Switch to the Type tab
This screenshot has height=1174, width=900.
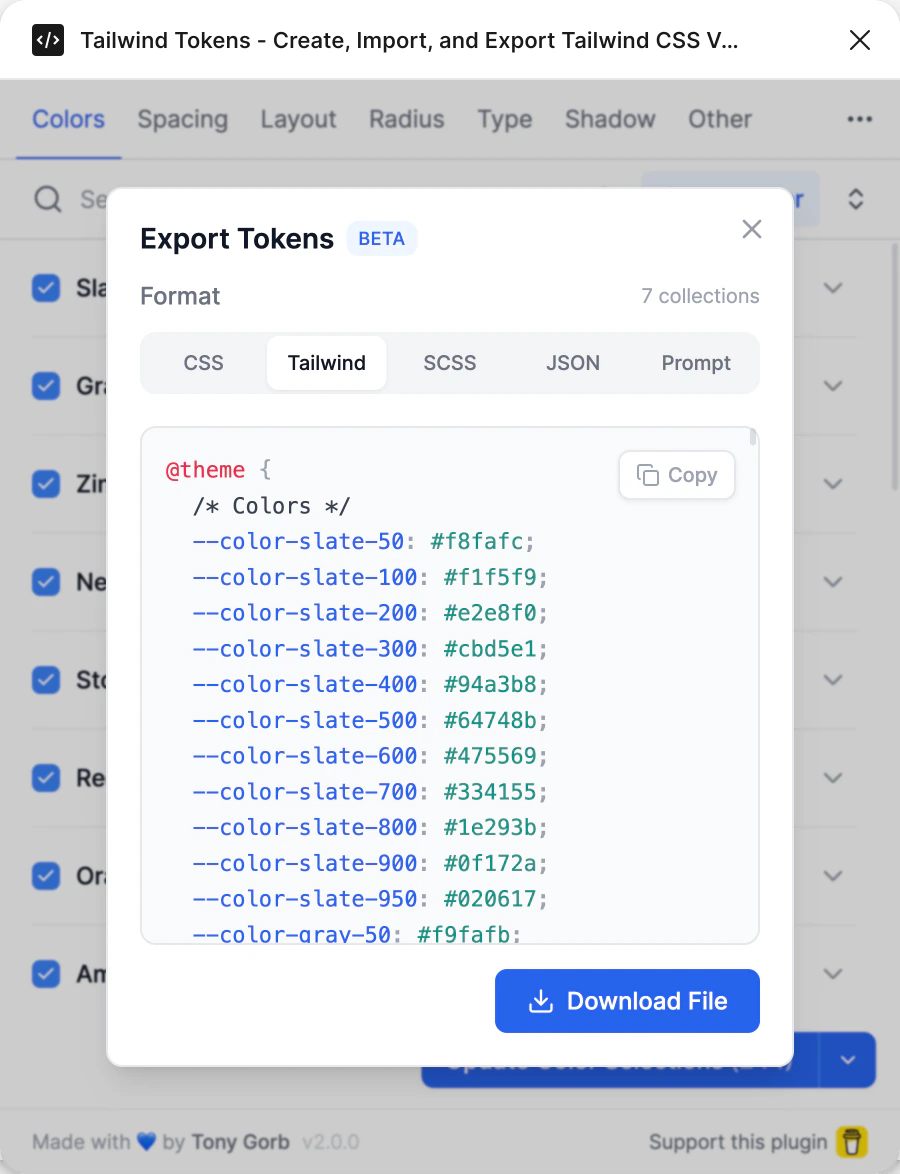pos(505,120)
